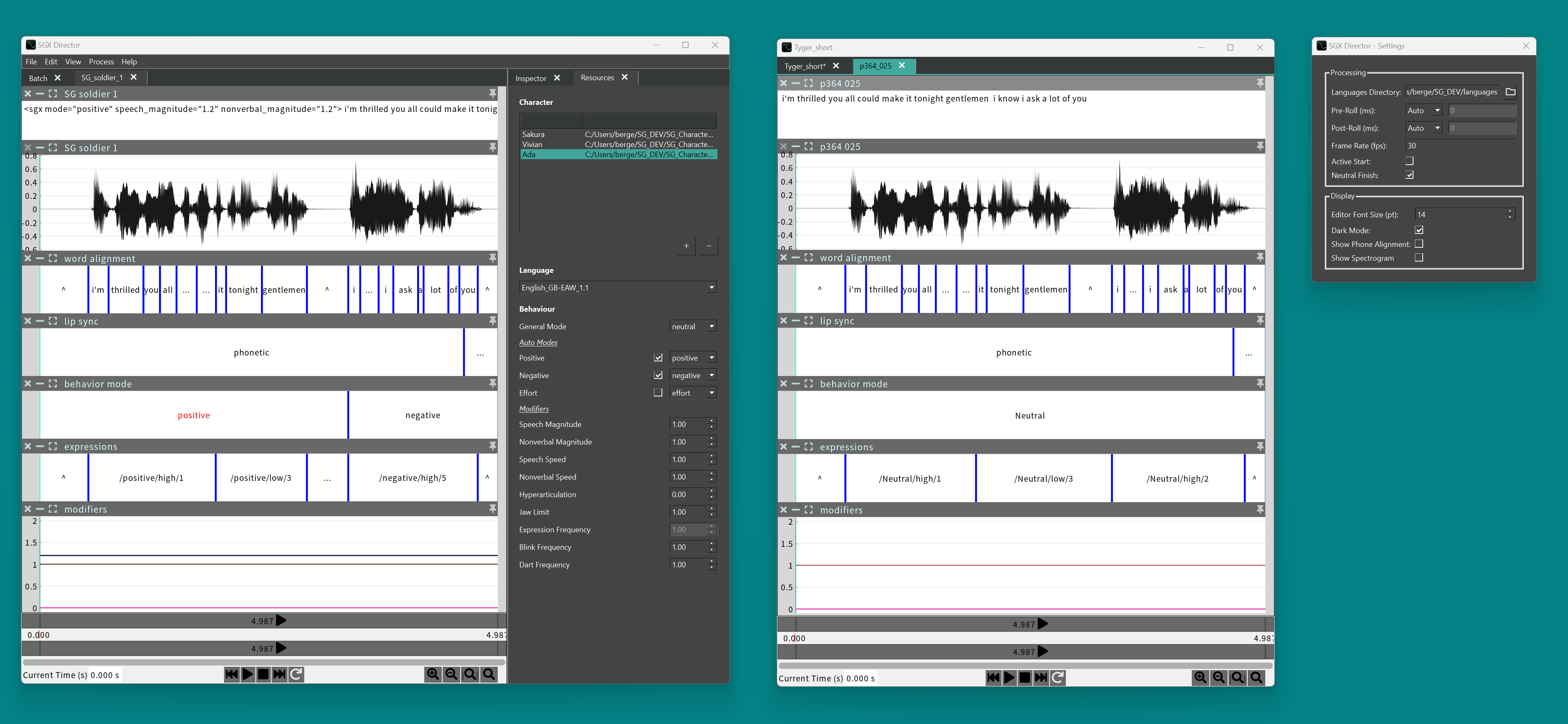Enable the Effort auto mode checkbox
This screenshot has width=1568, height=724.
[x=658, y=393]
